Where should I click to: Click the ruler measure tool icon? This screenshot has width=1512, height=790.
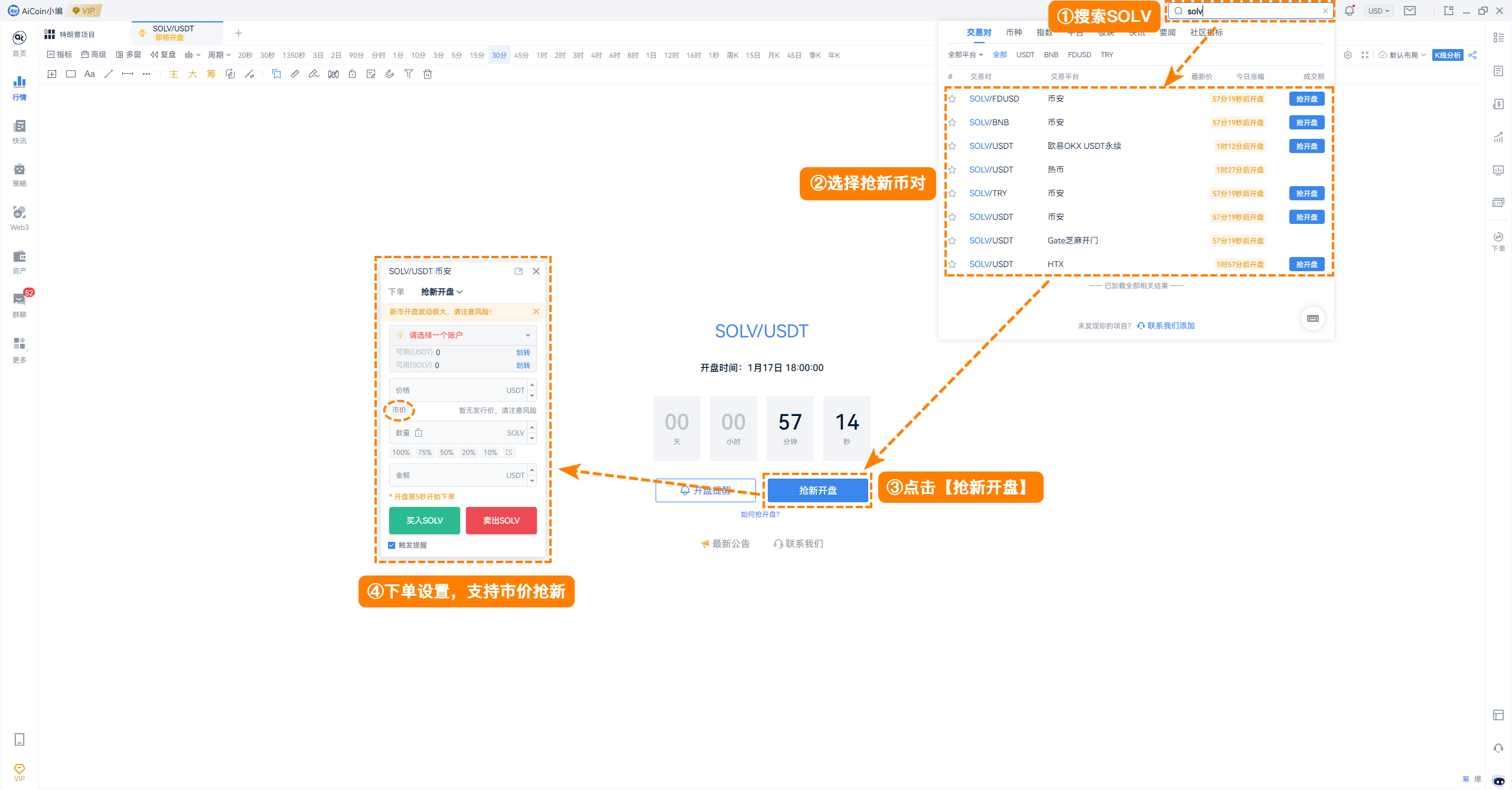click(295, 74)
